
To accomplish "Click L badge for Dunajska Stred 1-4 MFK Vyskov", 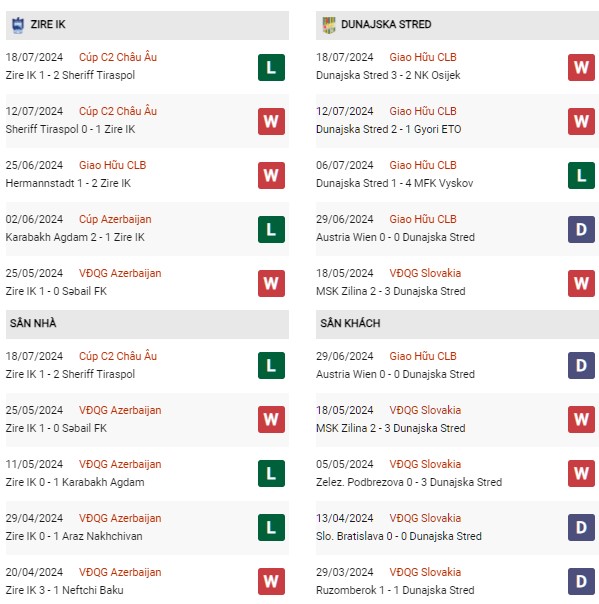I will pyautogui.click(x=581, y=175).
